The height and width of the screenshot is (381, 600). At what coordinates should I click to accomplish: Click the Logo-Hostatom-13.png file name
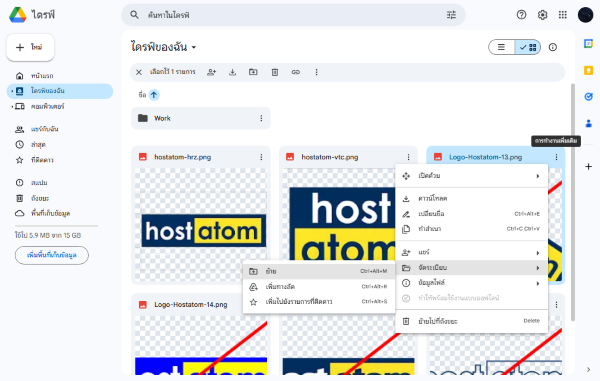(485, 157)
